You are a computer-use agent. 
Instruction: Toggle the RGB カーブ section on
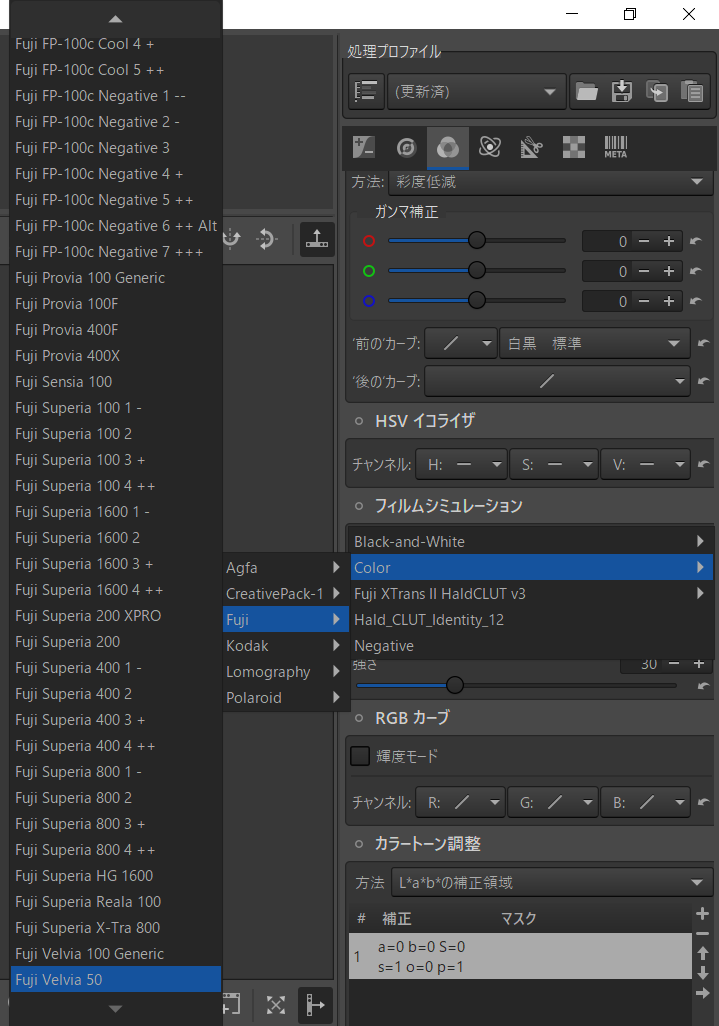coord(359,718)
